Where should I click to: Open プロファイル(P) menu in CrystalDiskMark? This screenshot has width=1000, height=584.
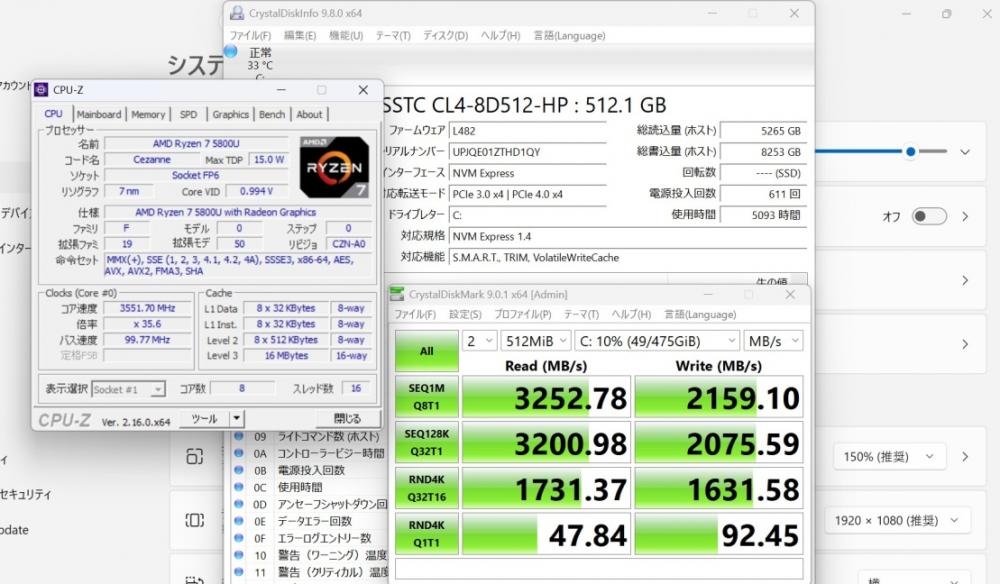coord(522,314)
